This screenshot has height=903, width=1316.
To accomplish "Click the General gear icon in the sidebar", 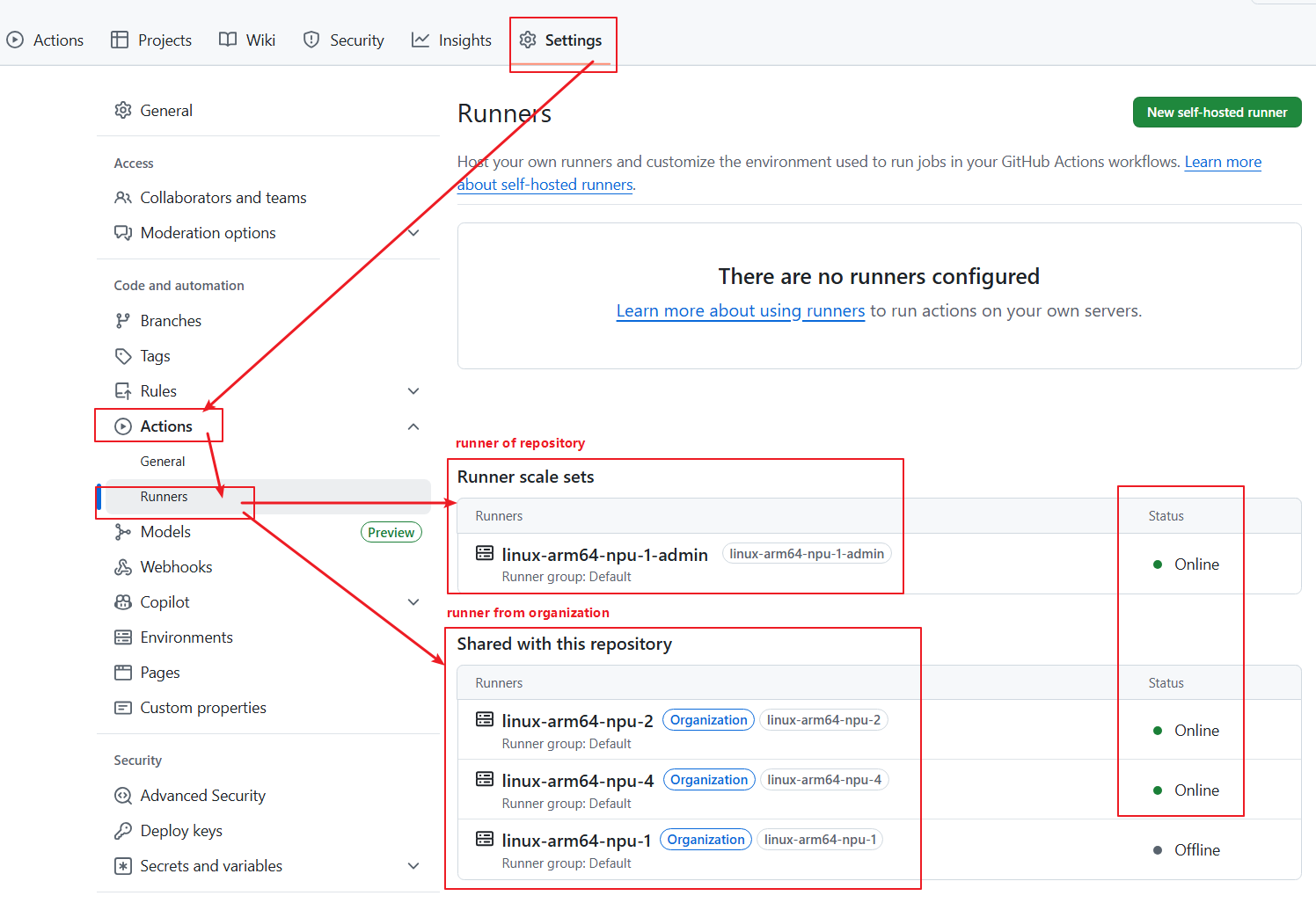I will (123, 110).
